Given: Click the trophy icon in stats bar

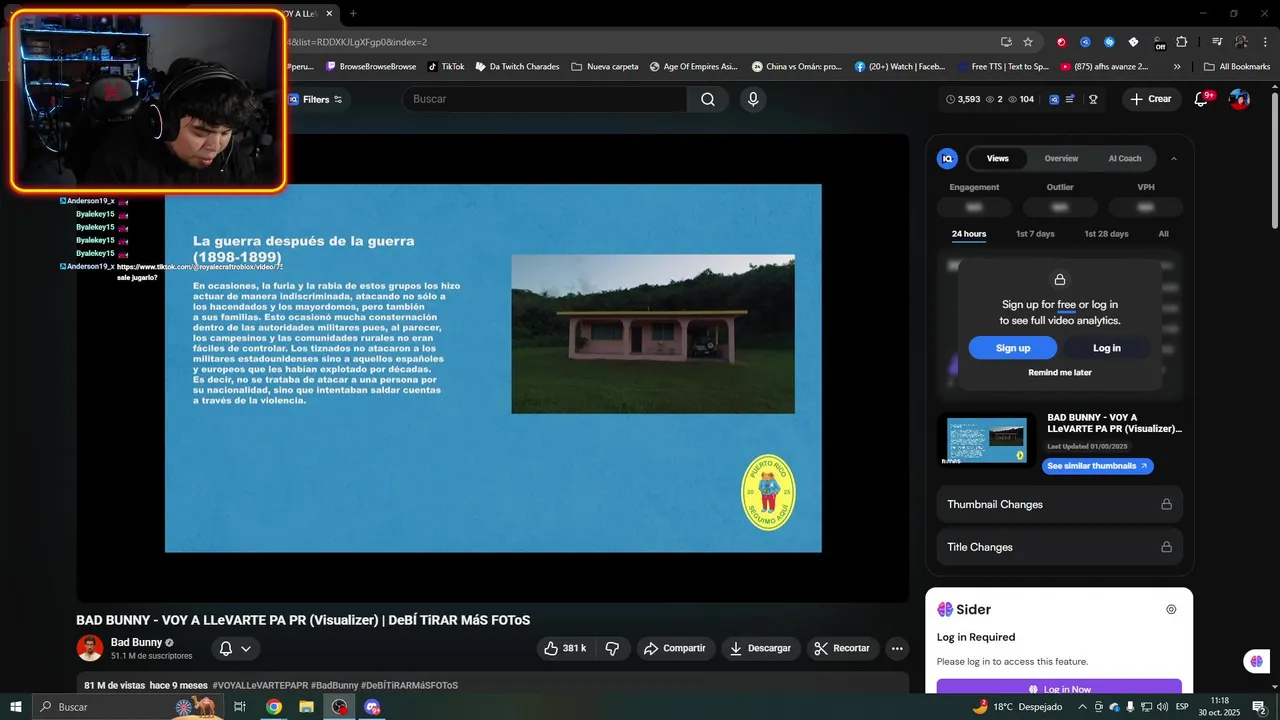Looking at the screenshot, I should click(x=1093, y=99).
